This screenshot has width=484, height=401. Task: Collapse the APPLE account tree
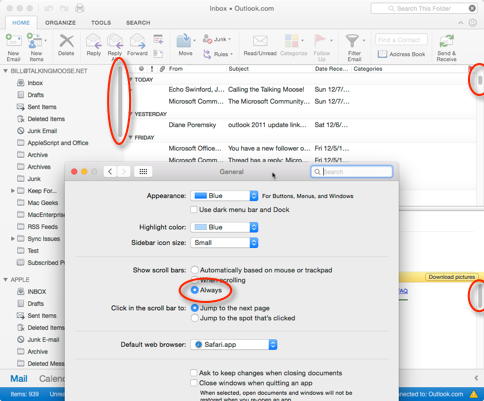[x=6, y=280]
